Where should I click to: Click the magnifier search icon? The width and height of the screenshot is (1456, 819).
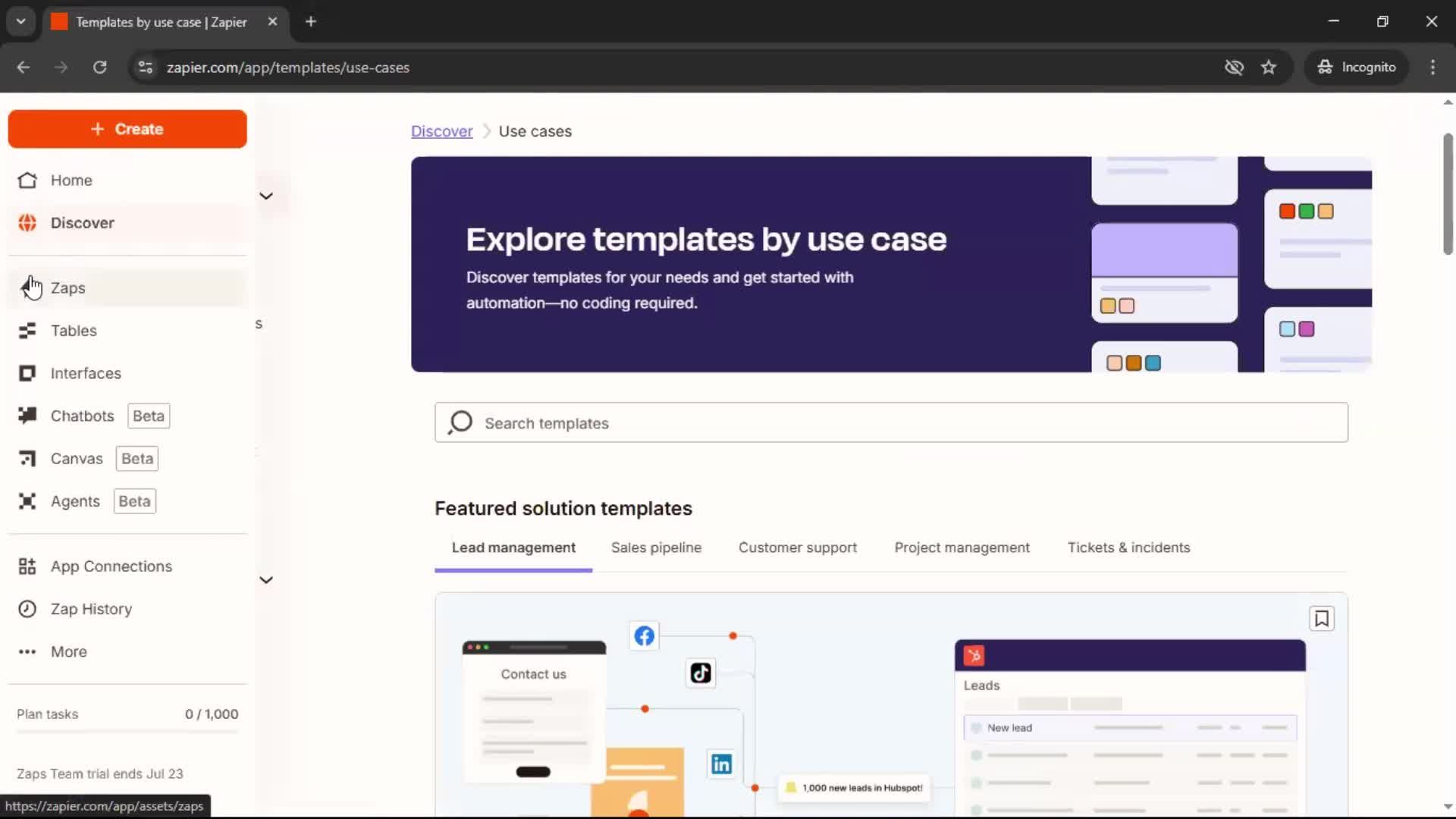(460, 422)
